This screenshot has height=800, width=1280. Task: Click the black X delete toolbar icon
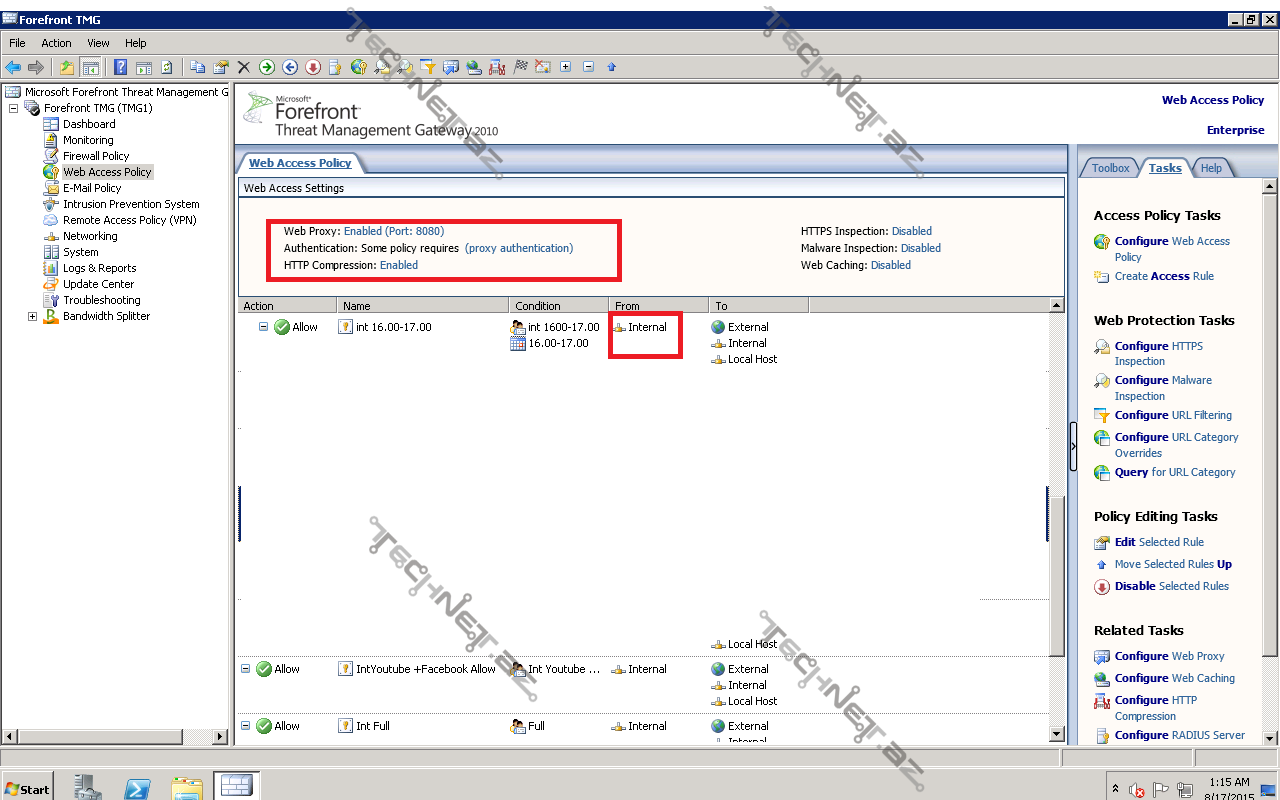point(243,67)
